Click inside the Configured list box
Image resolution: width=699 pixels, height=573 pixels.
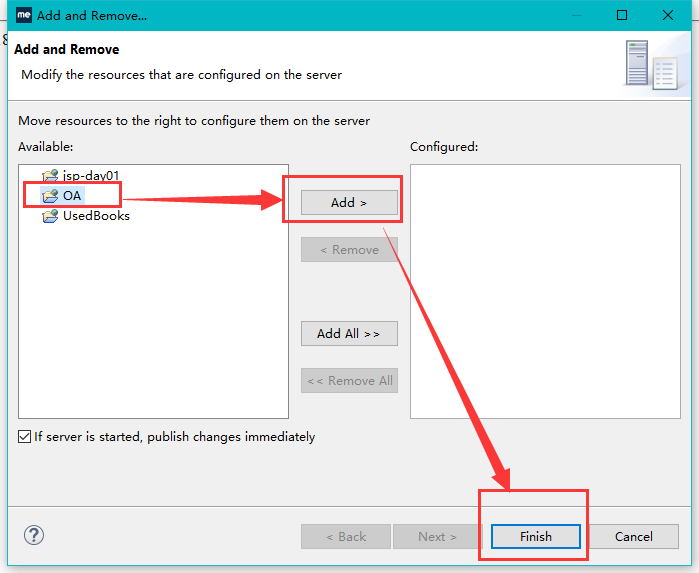[545, 291]
